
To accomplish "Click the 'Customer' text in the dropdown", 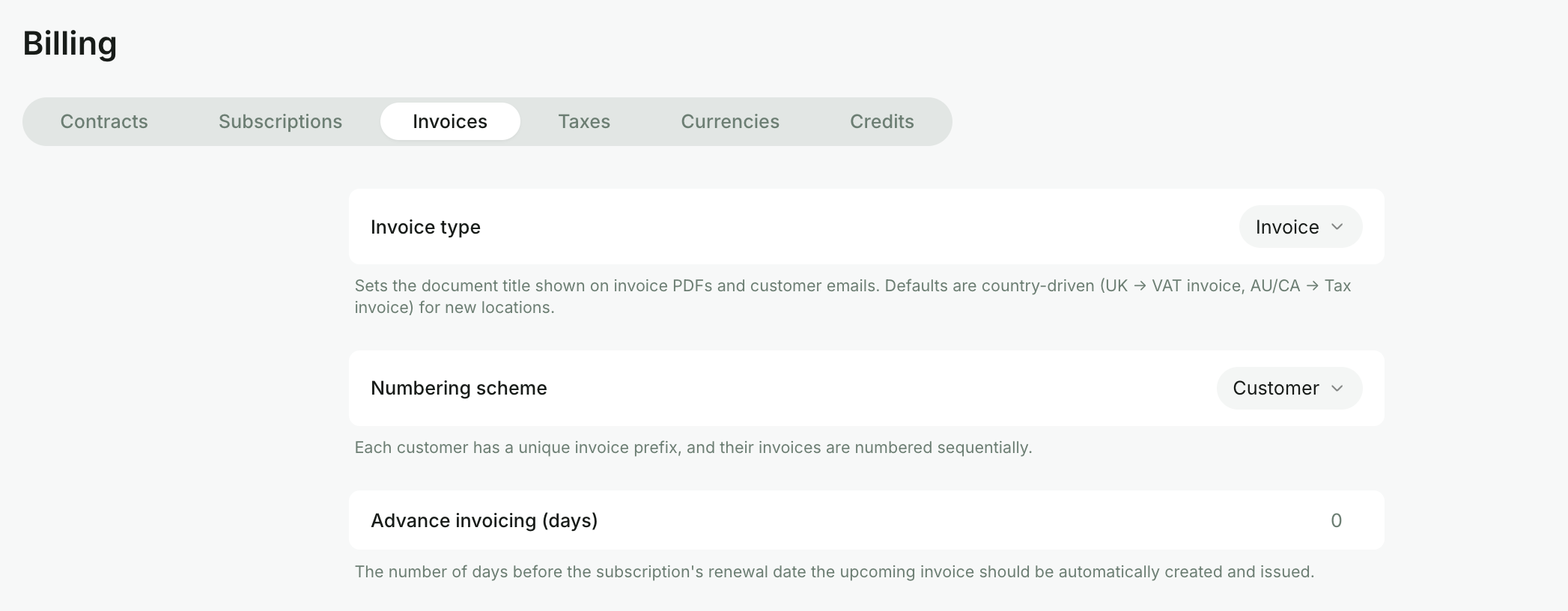I will (x=1276, y=388).
